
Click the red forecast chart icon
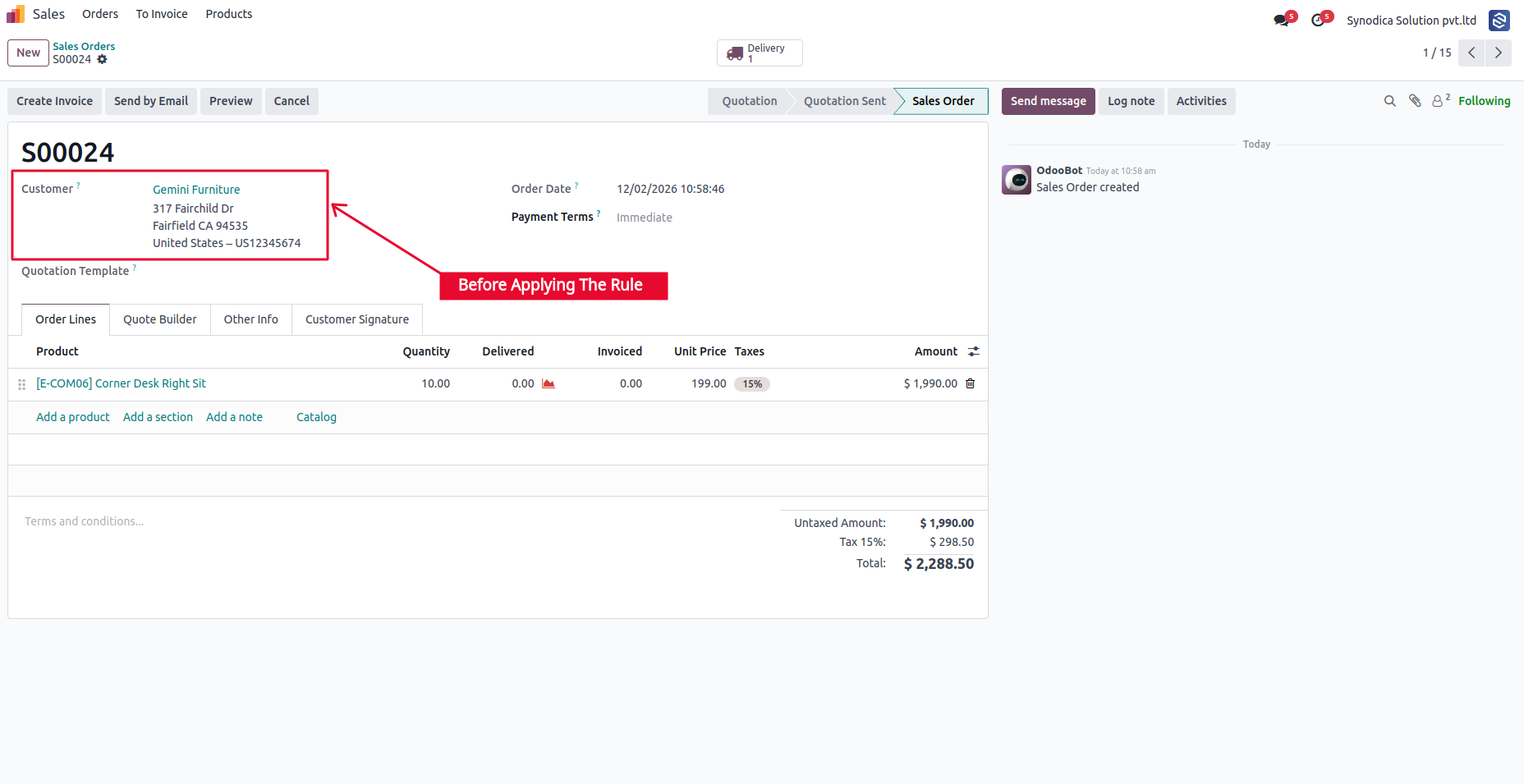tap(549, 383)
